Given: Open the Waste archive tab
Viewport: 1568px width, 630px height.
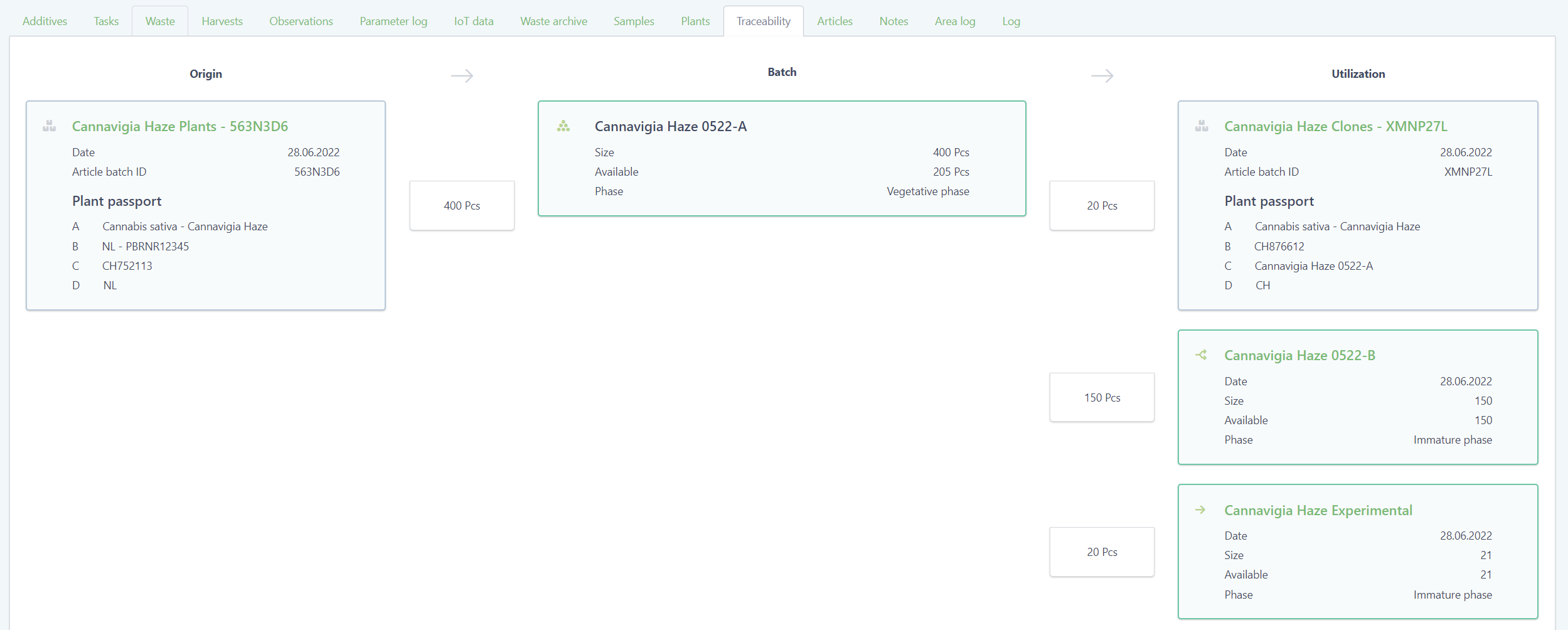Looking at the screenshot, I should 553,21.
